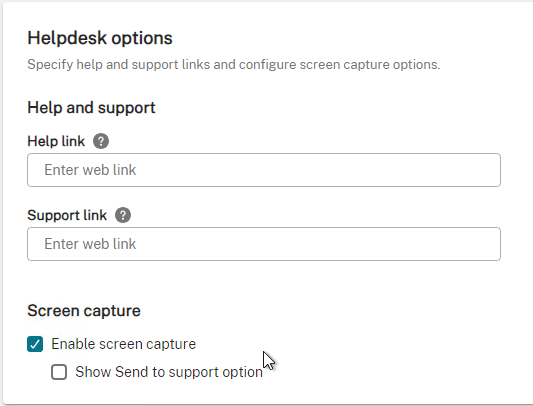
Task: Click inside the Support link input field
Action: tap(264, 244)
